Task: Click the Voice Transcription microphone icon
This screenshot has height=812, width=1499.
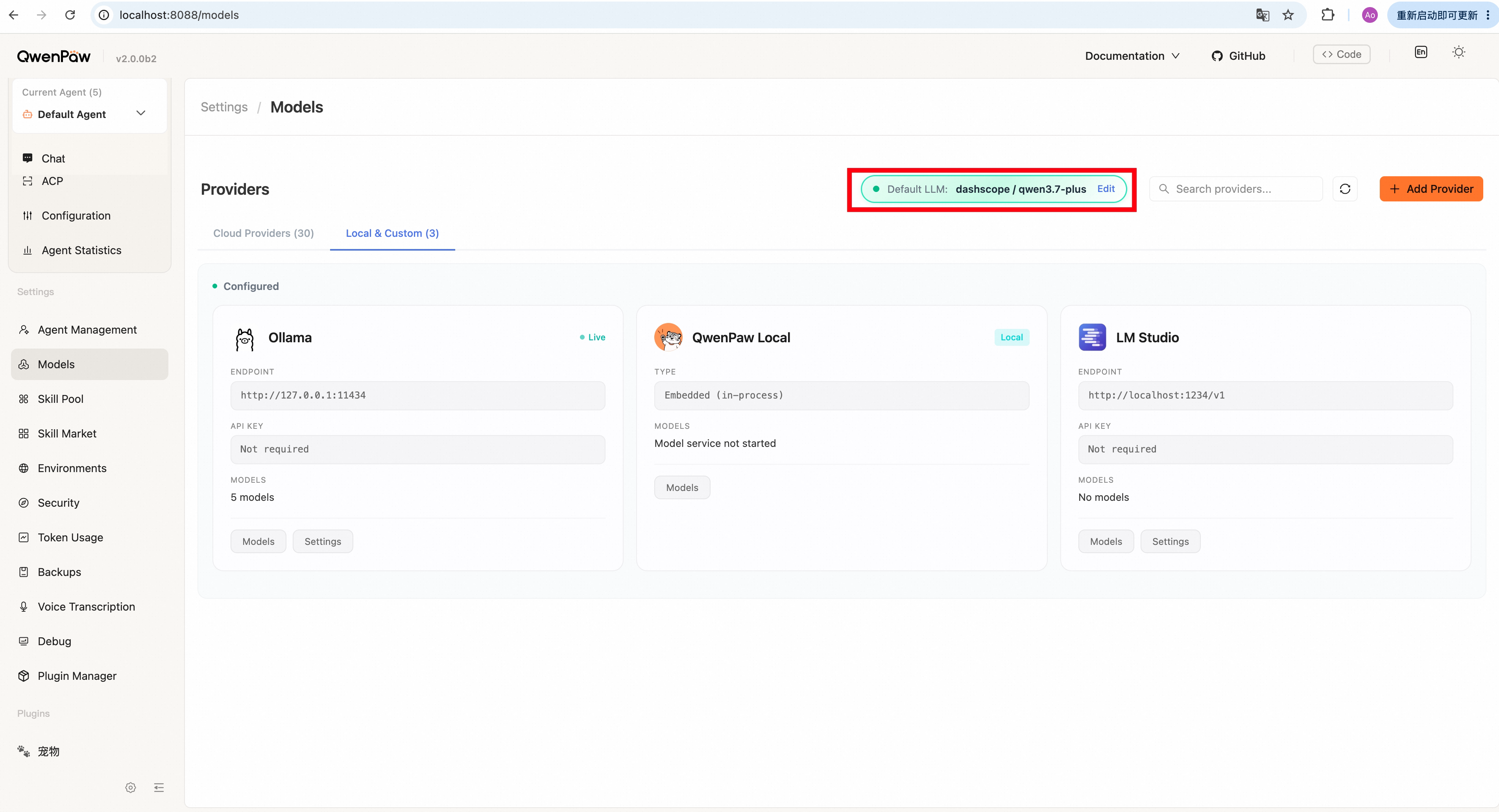Action: (x=24, y=607)
